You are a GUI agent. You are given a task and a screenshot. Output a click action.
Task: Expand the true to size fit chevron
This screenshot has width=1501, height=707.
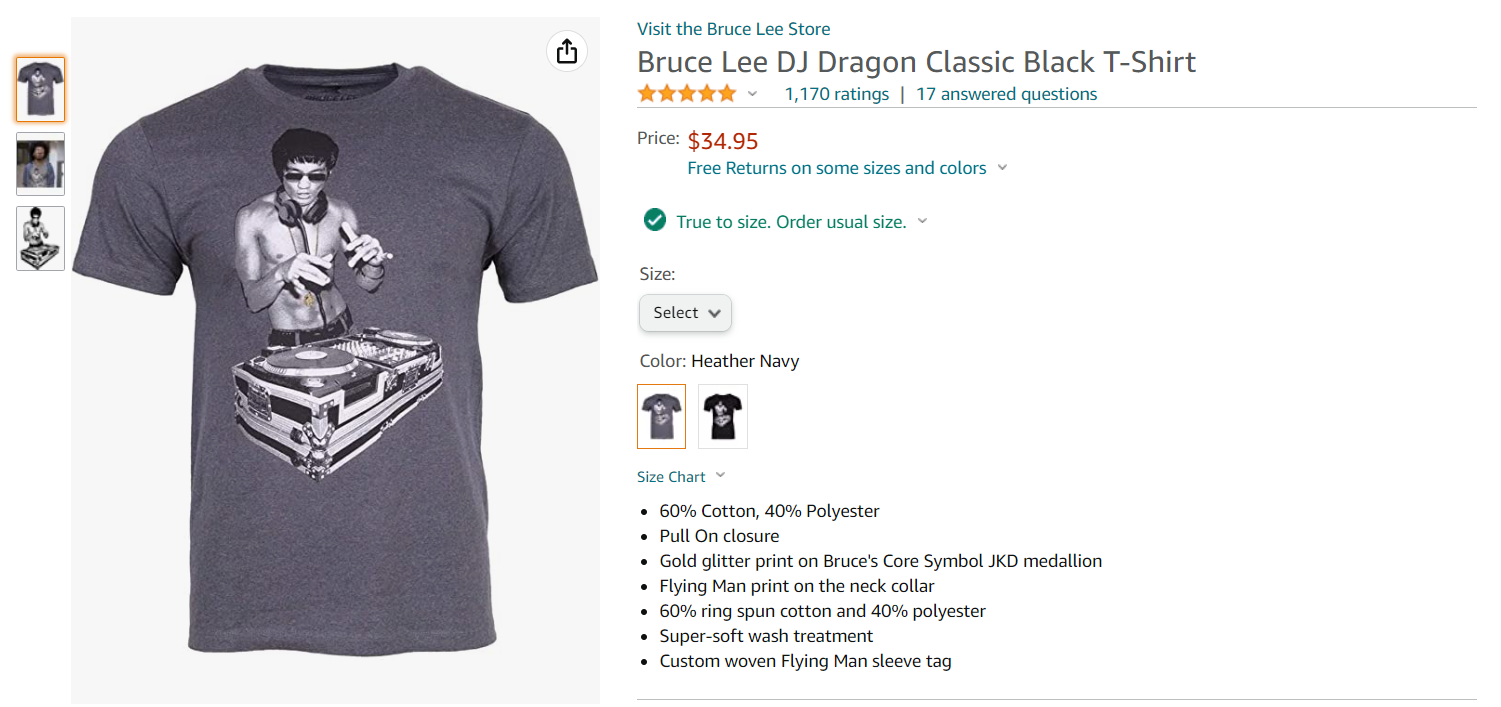(x=922, y=221)
